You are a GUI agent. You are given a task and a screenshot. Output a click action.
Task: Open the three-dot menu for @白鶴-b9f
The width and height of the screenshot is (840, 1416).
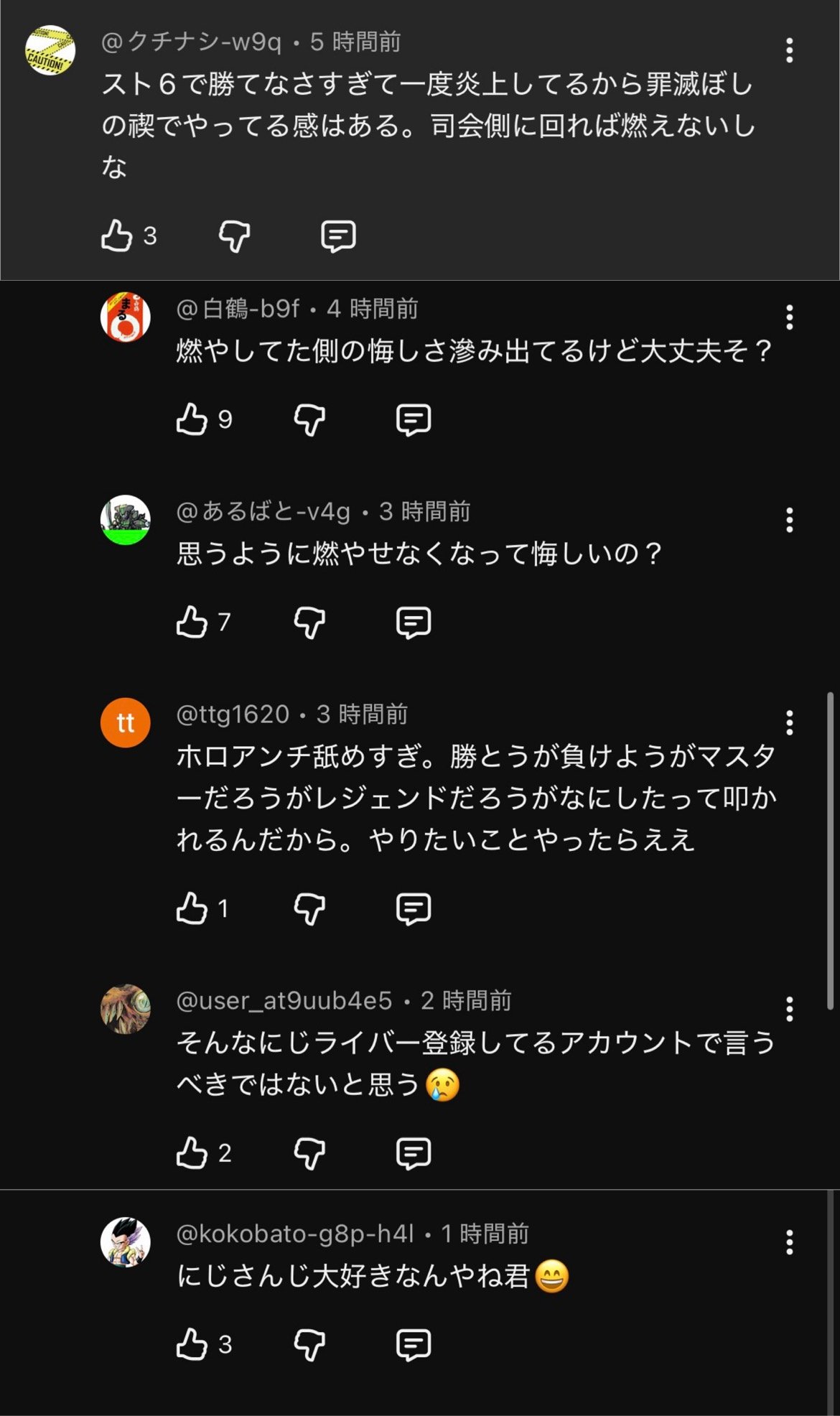pyautogui.click(x=789, y=317)
